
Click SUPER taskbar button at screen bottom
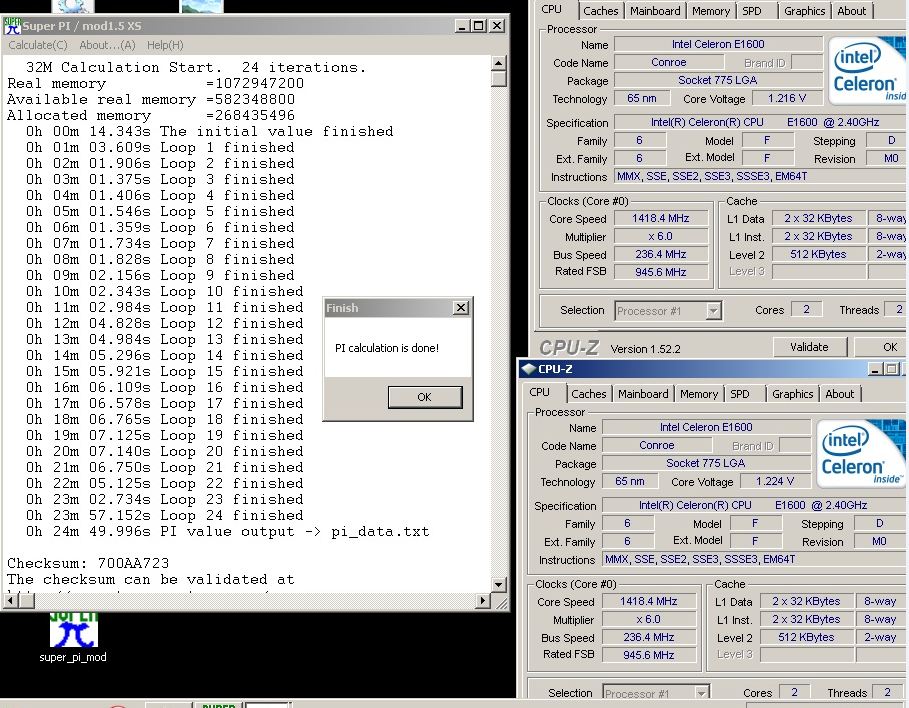pyautogui.click(x=219, y=705)
